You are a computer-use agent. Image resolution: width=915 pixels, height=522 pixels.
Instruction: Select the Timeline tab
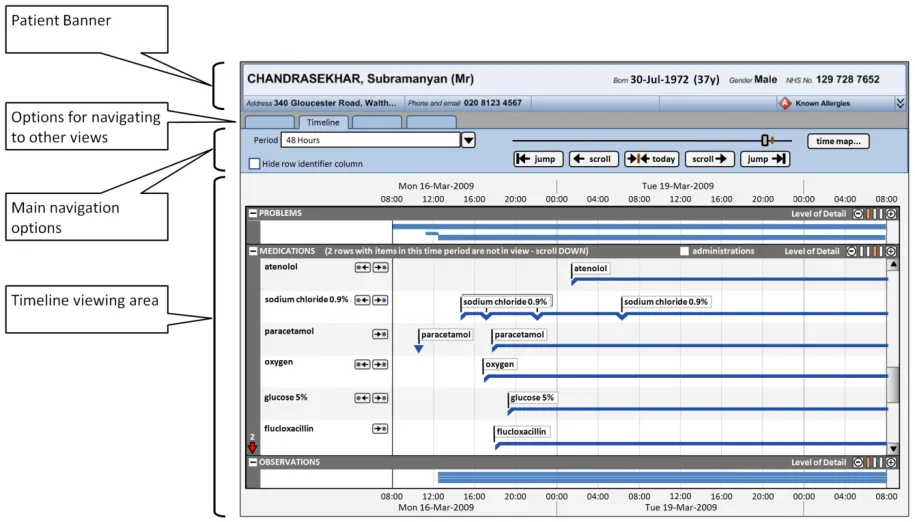[x=322, y=123]
